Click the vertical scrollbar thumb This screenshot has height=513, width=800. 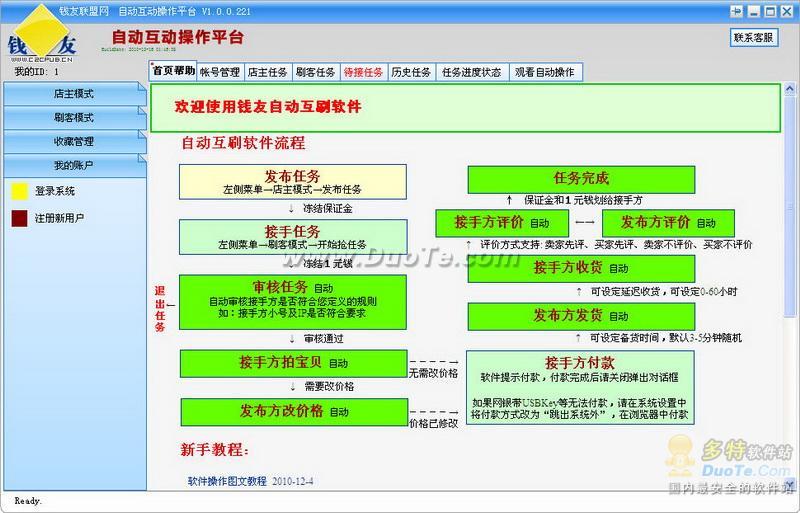tap(789, 206)
